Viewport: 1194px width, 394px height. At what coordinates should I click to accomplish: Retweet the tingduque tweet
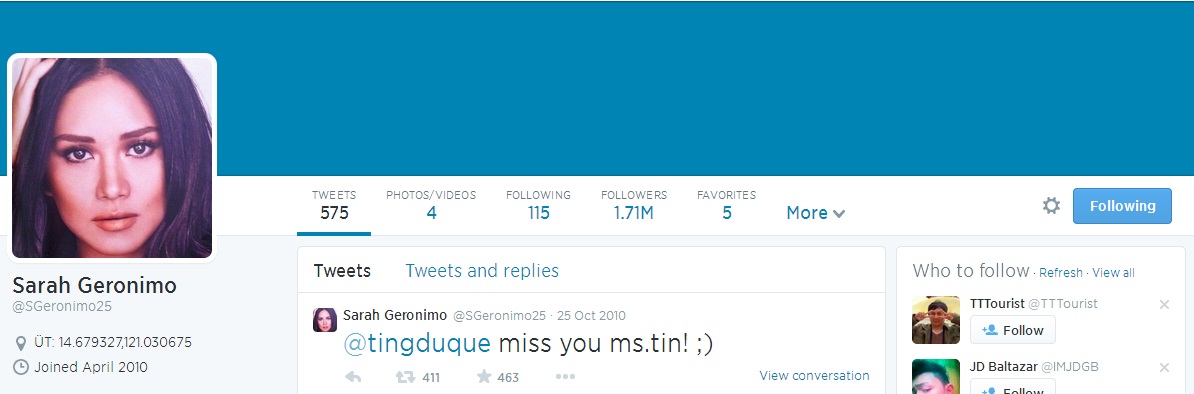point(406,376)
